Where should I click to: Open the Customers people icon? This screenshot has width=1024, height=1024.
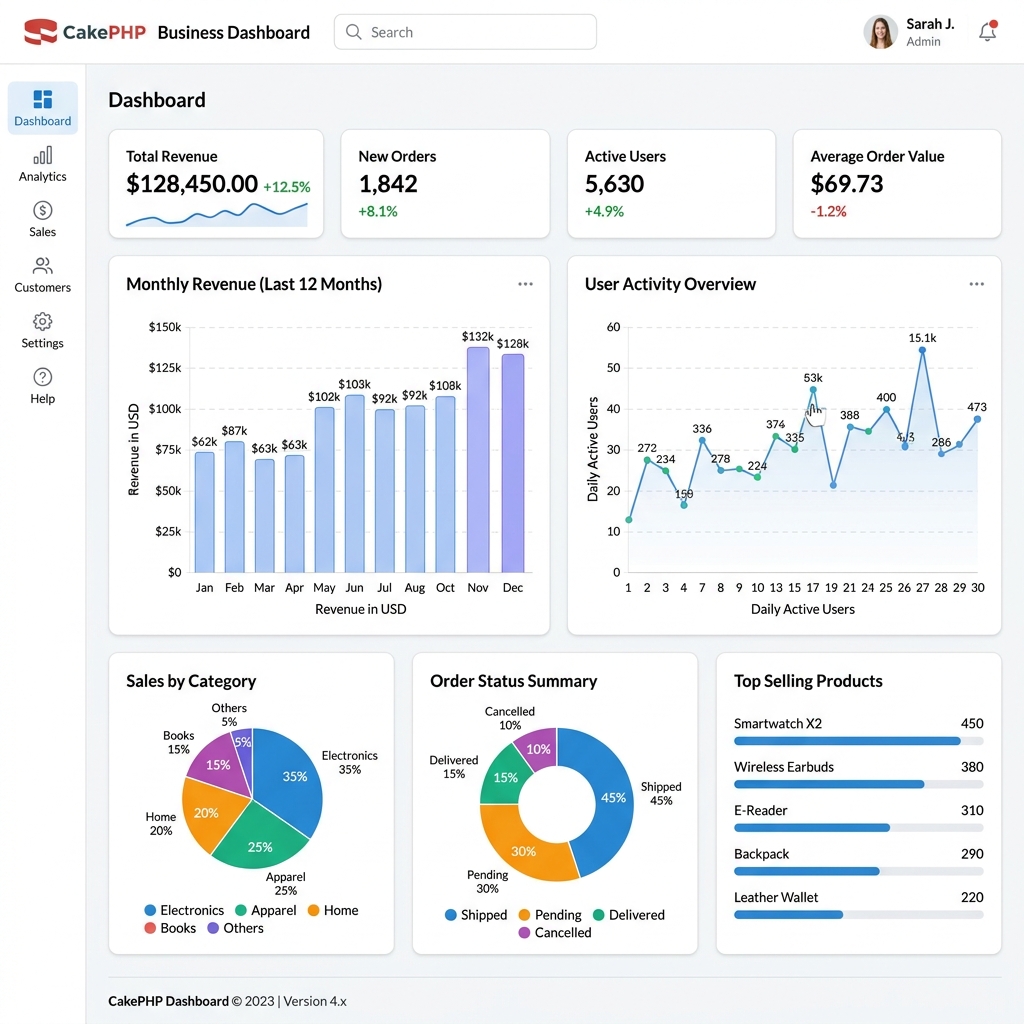(42, 266)
